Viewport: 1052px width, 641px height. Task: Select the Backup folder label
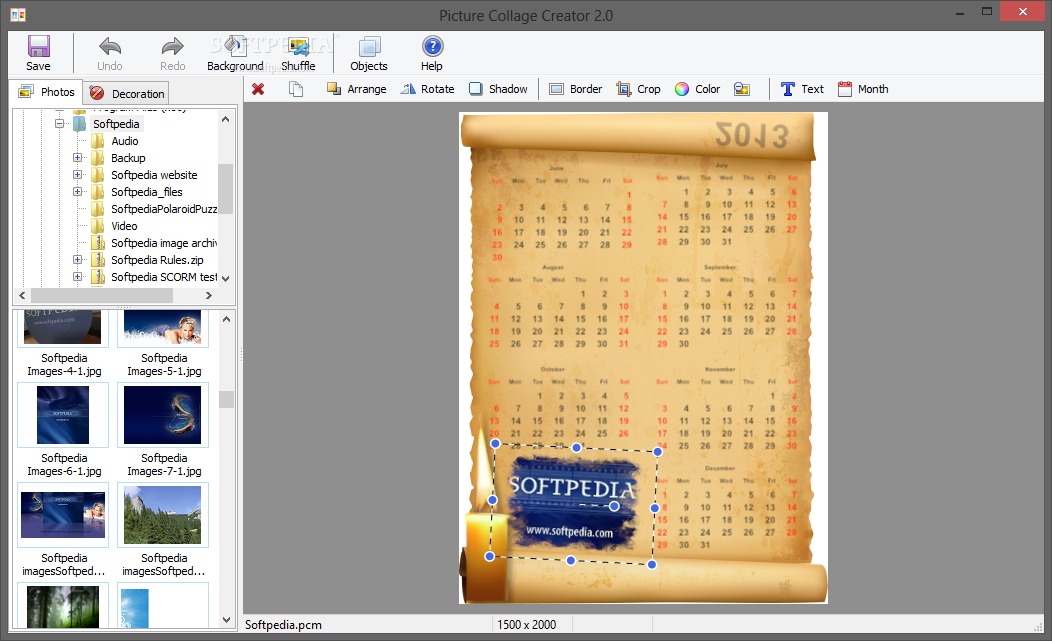tap(128, 158)
